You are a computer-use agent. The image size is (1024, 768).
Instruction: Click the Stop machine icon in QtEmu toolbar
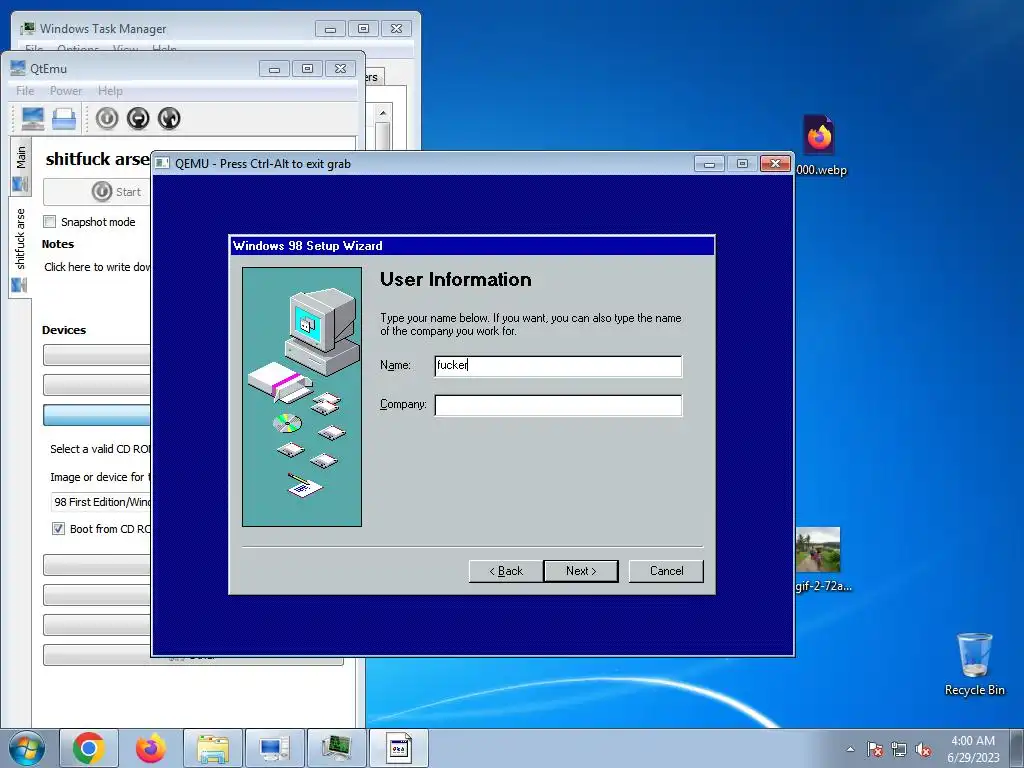138,118
